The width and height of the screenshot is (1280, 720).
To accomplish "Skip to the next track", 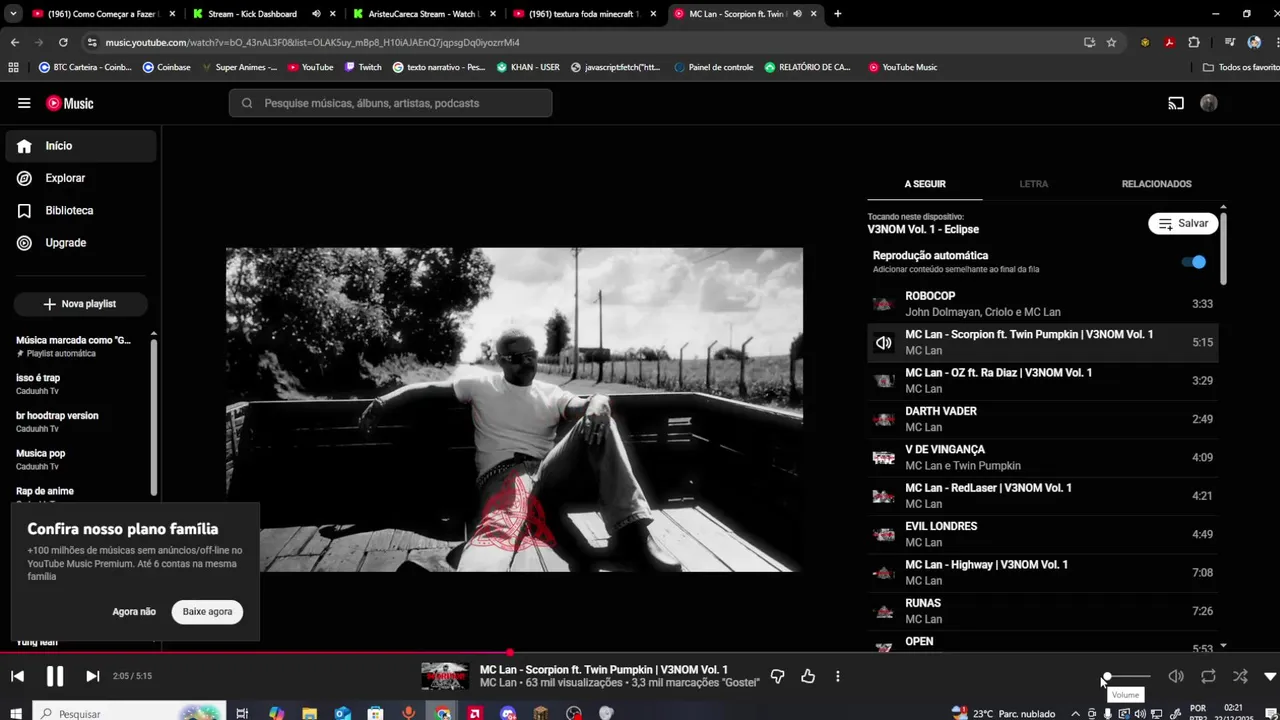I will pos(92,677).
